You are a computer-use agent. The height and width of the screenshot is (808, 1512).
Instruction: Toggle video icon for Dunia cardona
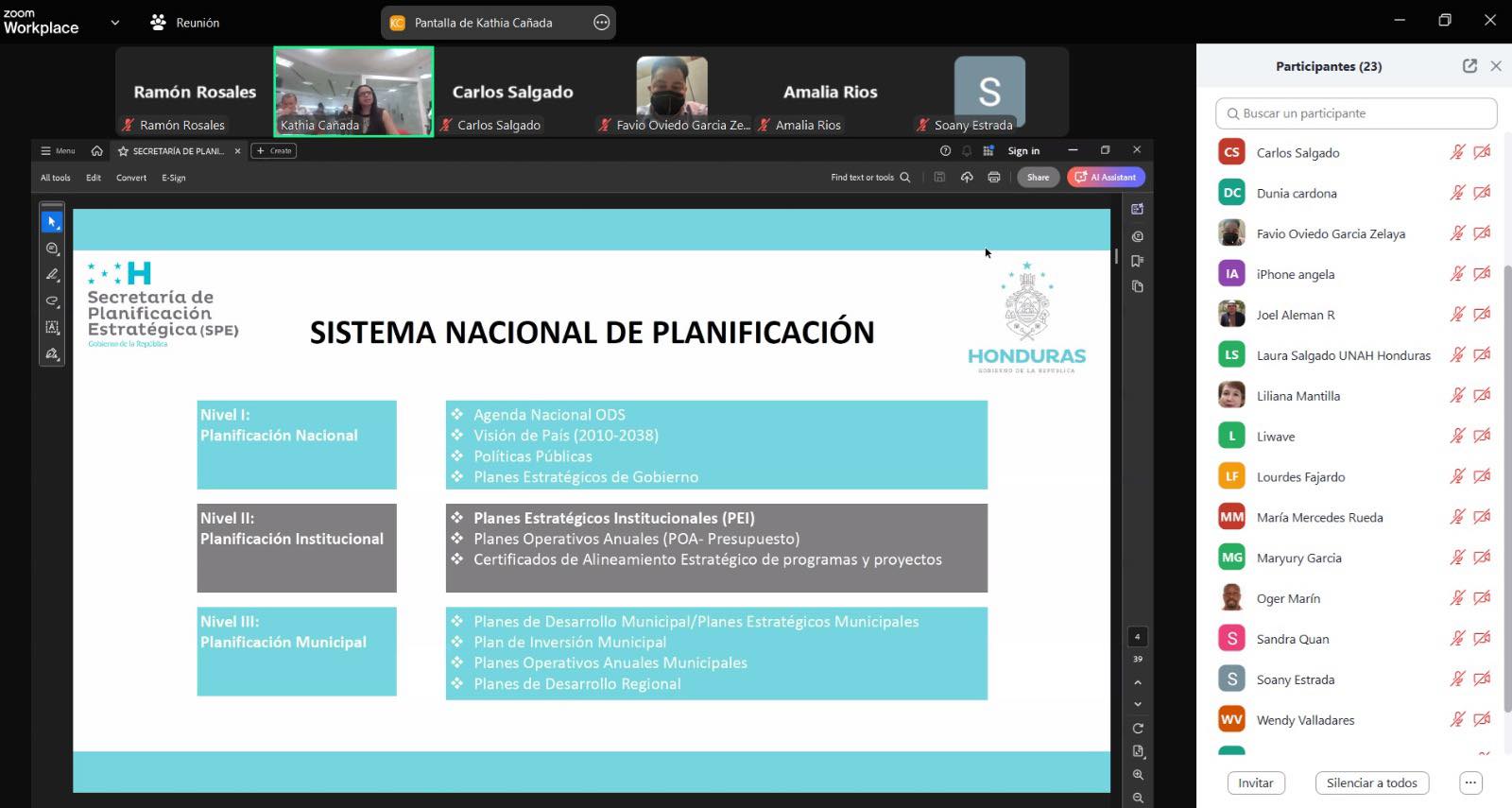(1482, 193)
